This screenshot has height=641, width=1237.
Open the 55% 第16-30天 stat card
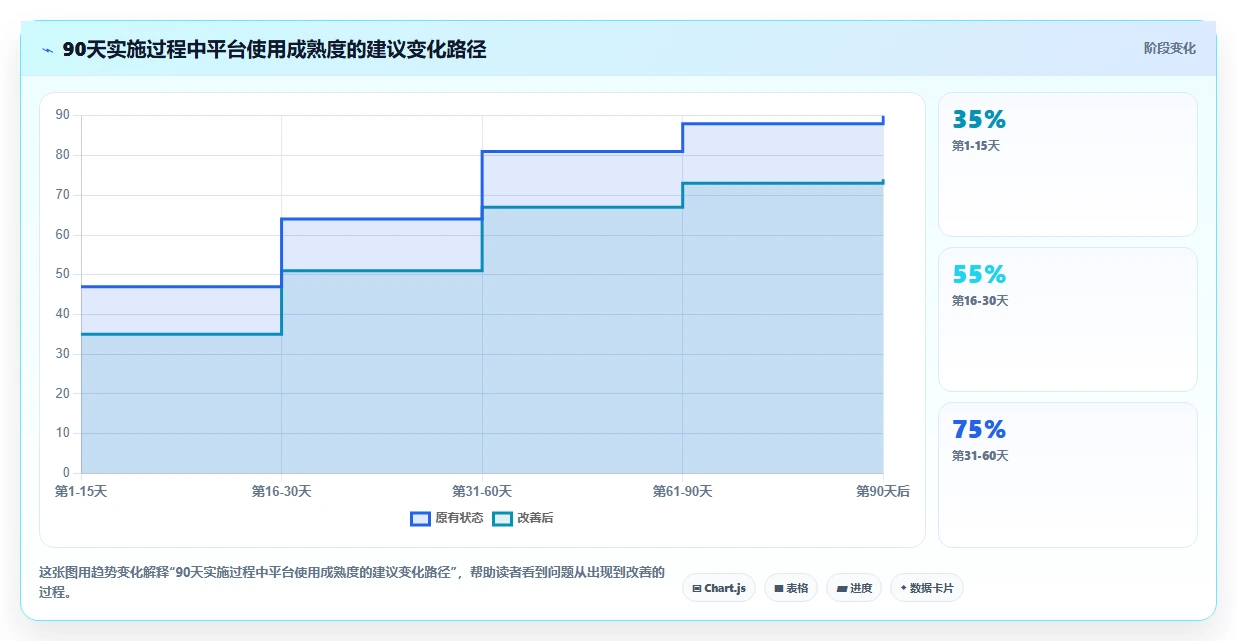pyautogui.click(x=1067, y=319)
